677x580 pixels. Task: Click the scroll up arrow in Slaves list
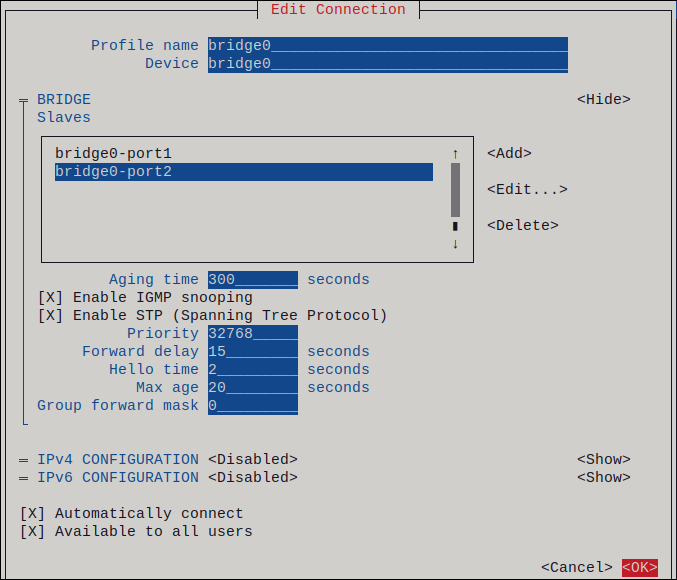point(455,154)
